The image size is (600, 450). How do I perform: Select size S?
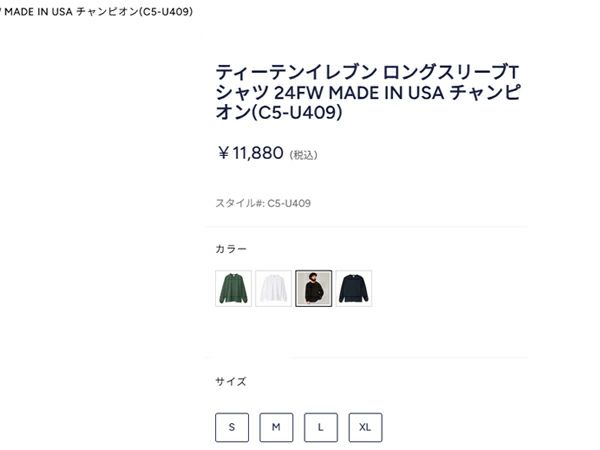(232, 427)
